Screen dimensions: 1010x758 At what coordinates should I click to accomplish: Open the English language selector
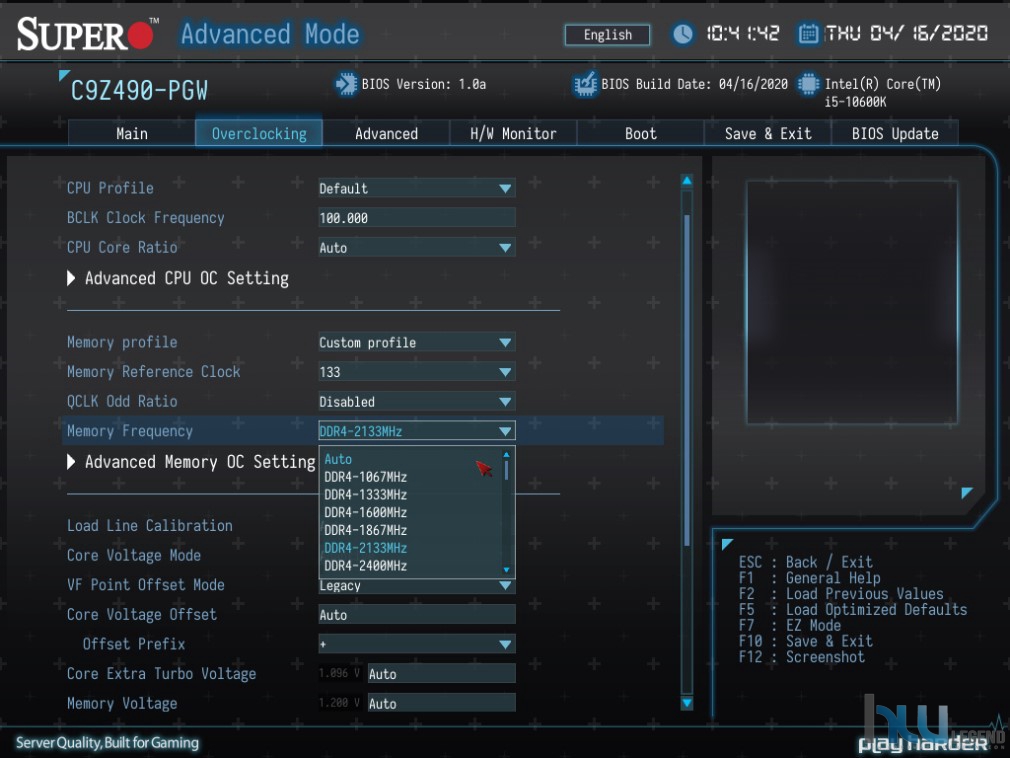[x=607, y=35]
